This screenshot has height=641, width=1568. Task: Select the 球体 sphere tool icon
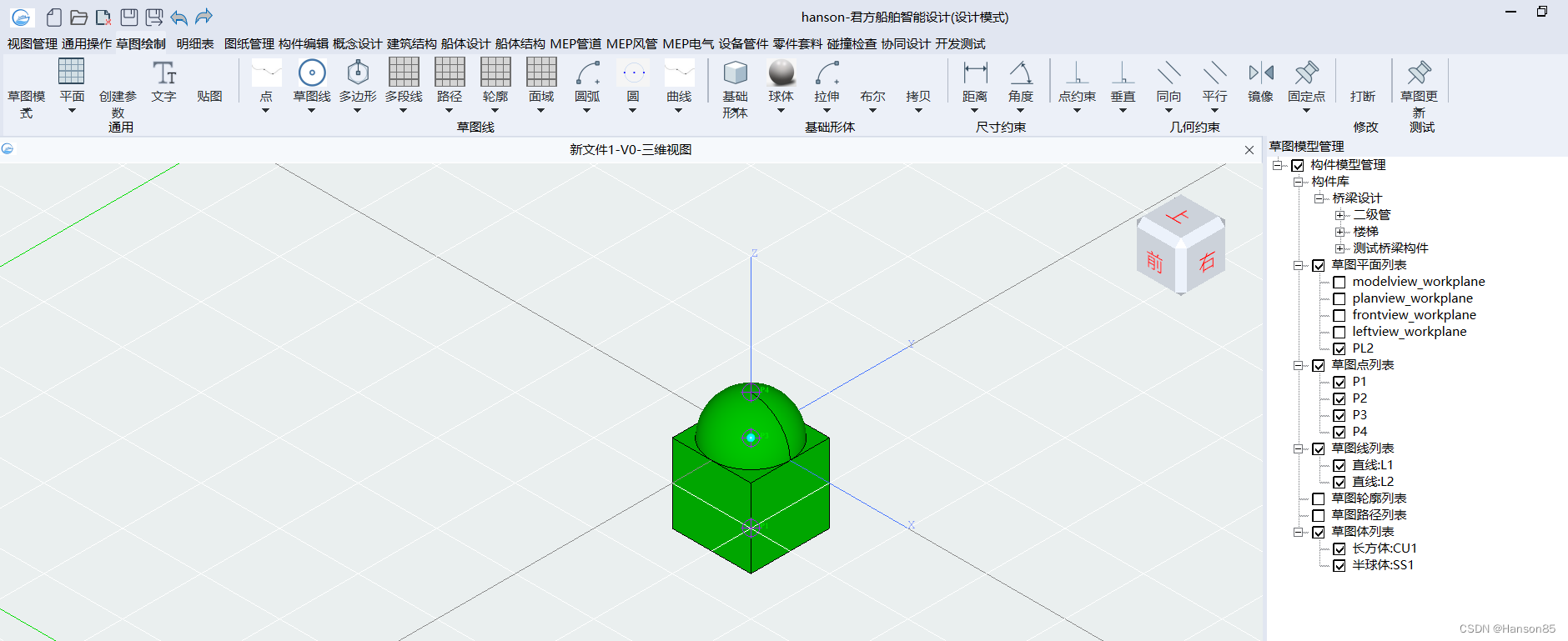click(x=781, y=73)
